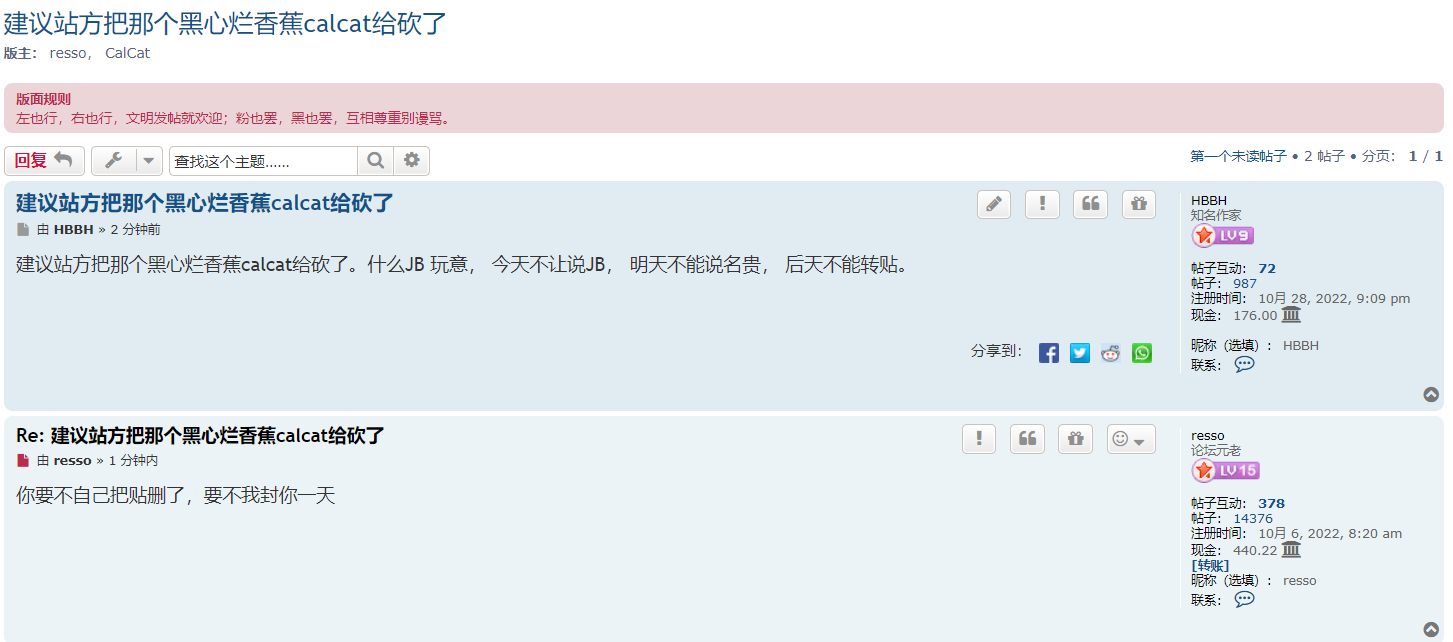Viewport: 1453px width, 642px height.
Task: Share the post to Reddit
Action: click(1110, 353)
